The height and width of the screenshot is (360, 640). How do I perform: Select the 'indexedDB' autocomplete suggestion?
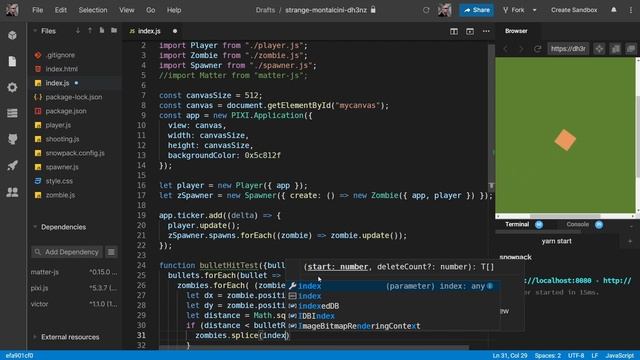coord(393,306)
